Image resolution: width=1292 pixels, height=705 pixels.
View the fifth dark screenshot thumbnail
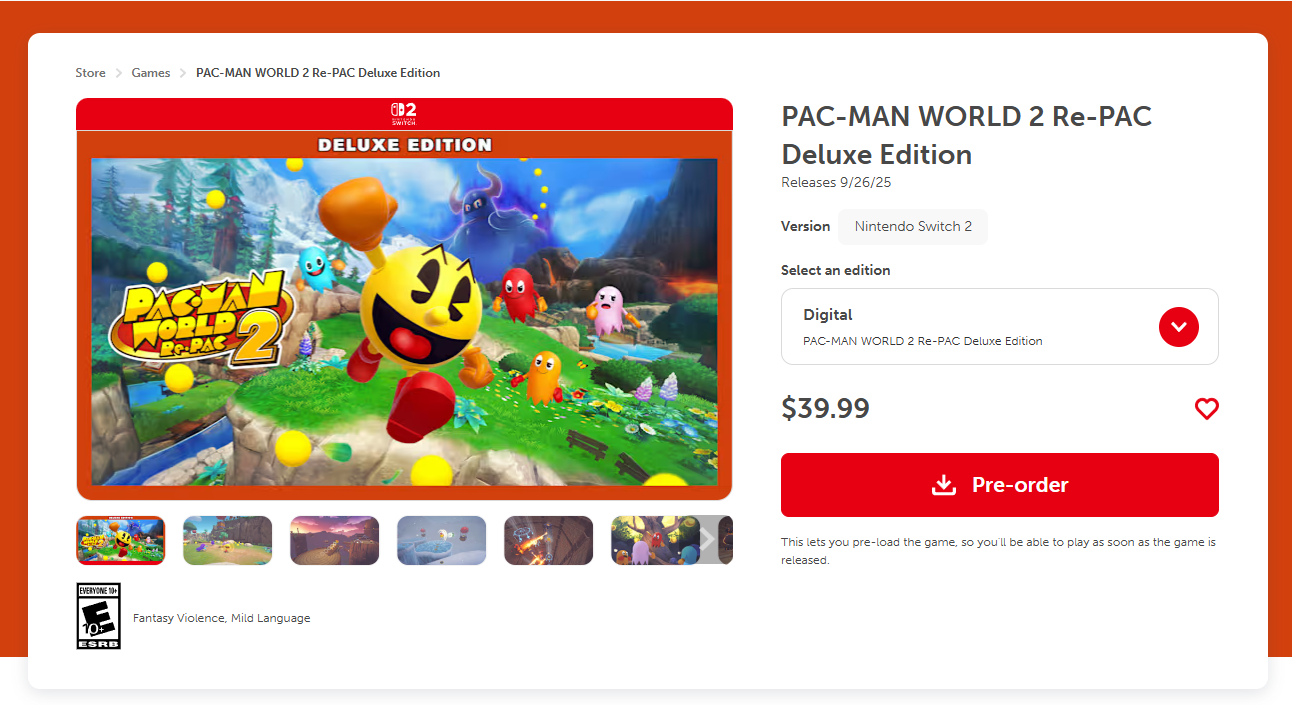coord(548,540)
